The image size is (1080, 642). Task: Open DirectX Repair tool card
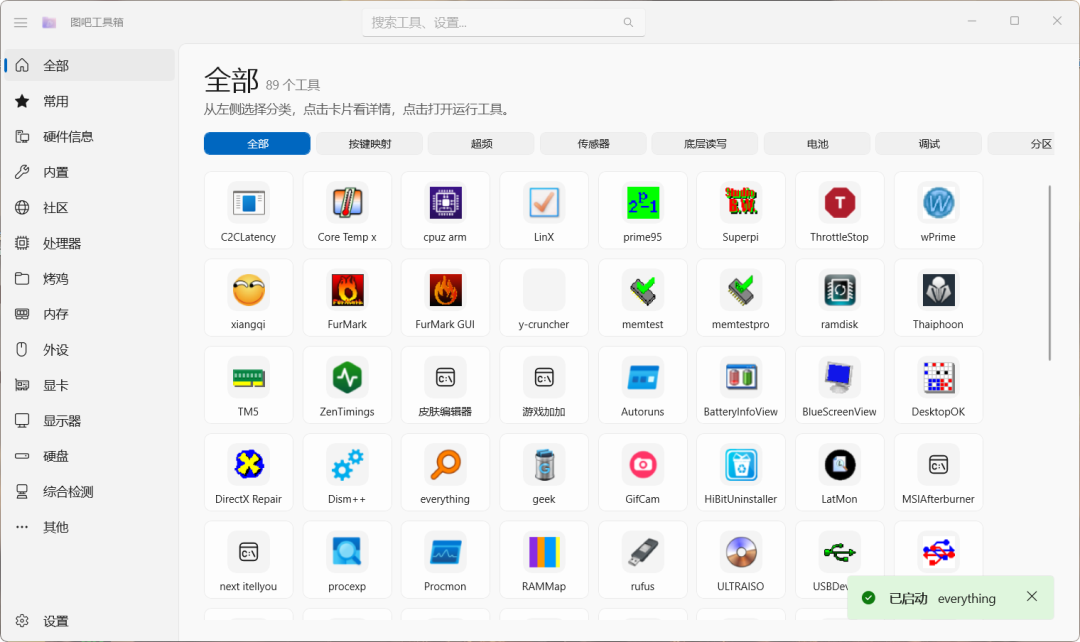point(248,473)
